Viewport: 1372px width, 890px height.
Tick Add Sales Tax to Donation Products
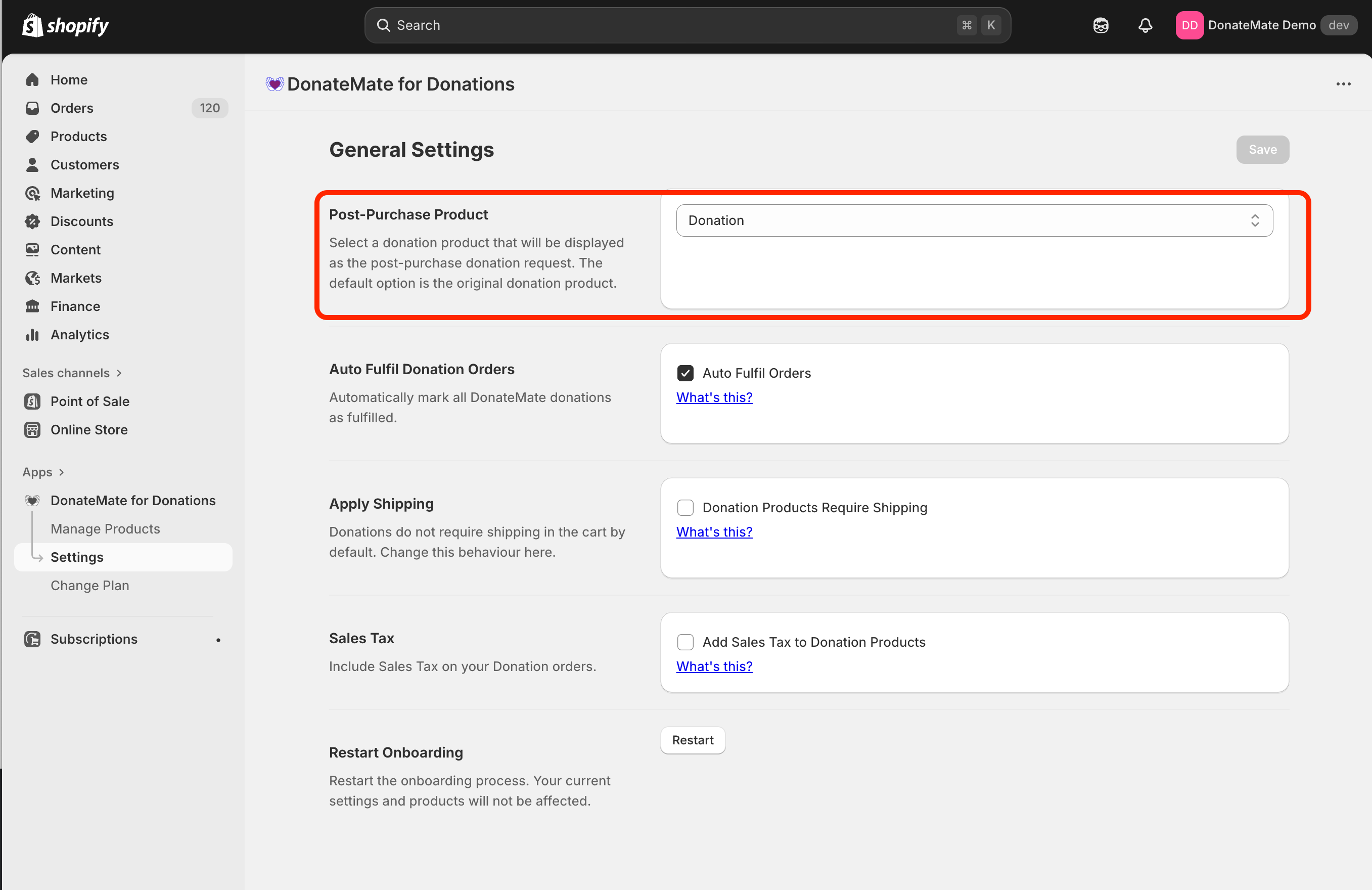pyautogui.click(x=685, y=642)
